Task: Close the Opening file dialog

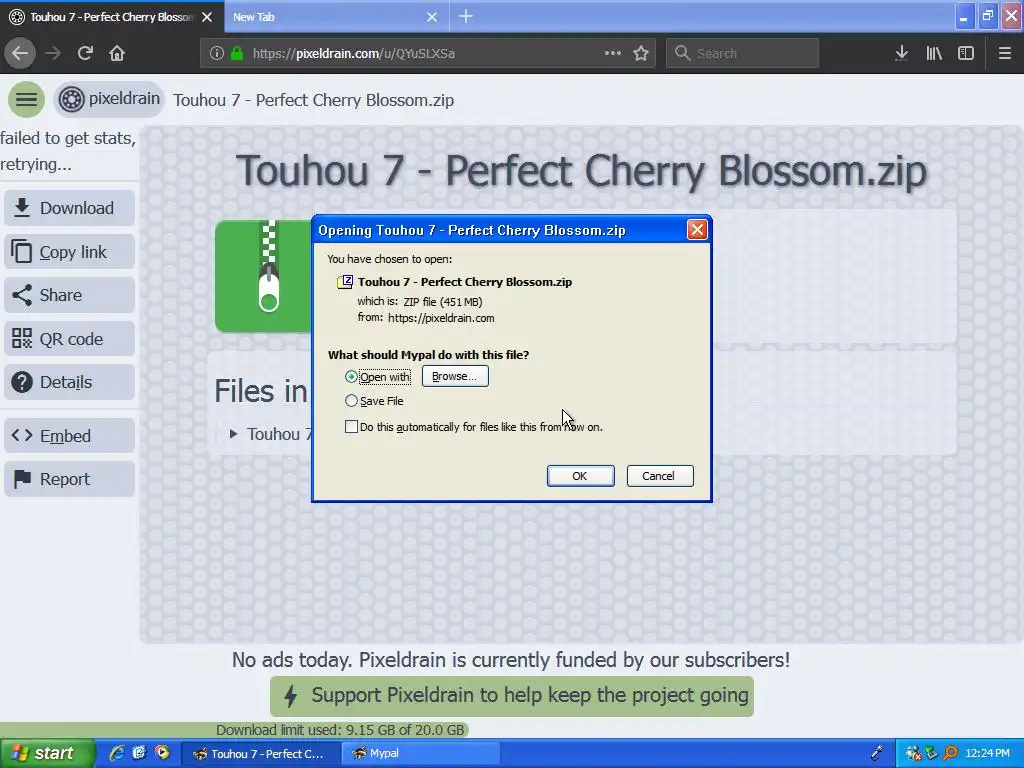Action: tap(697, 229)
